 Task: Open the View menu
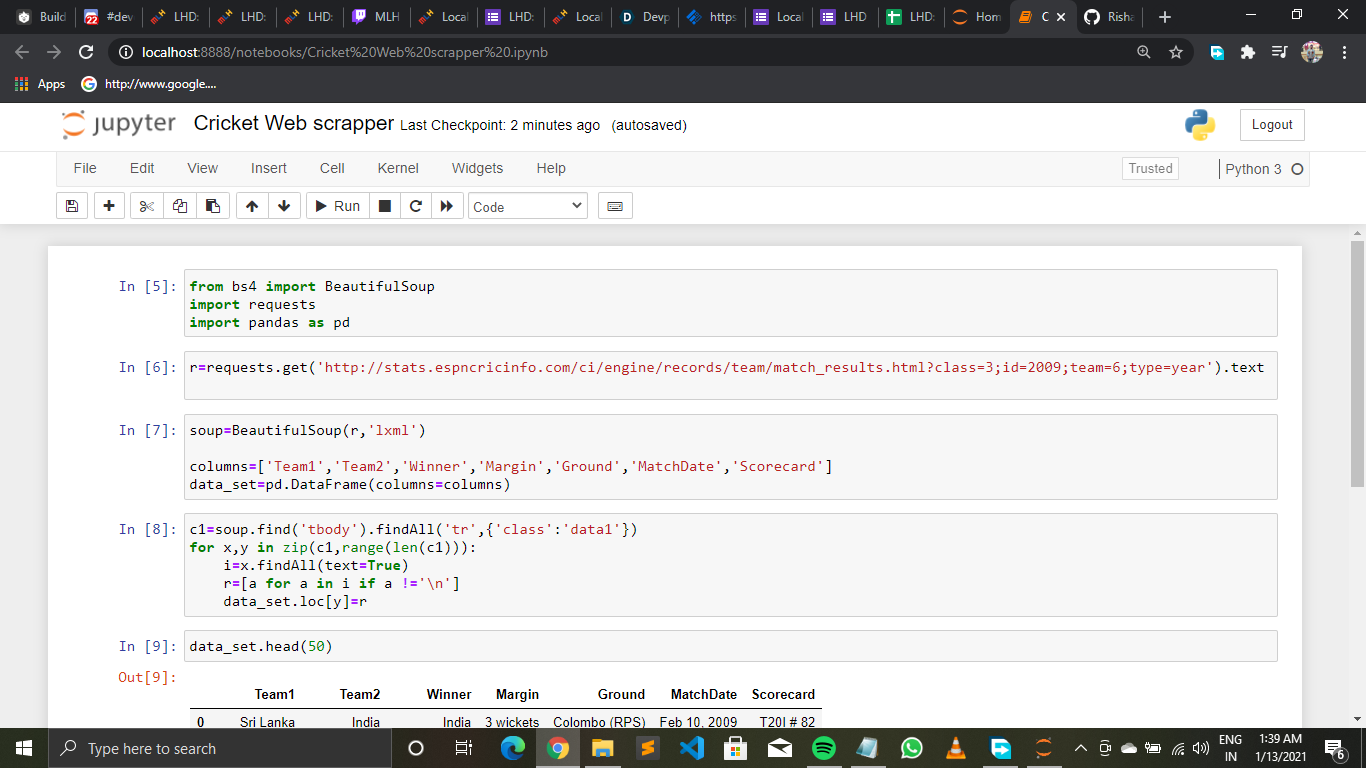click(202, 168)
